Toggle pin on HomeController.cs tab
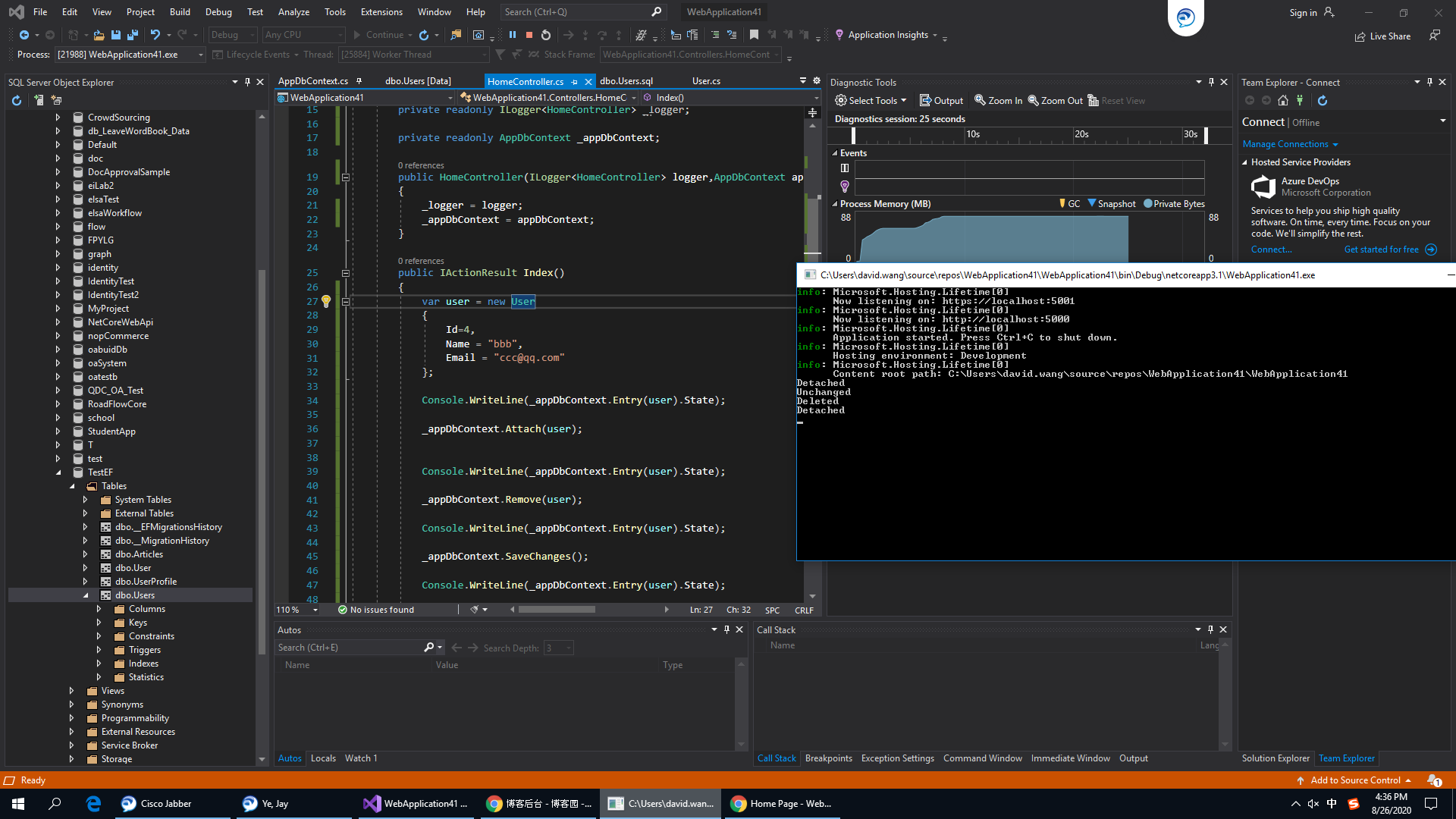 (575, 81)
